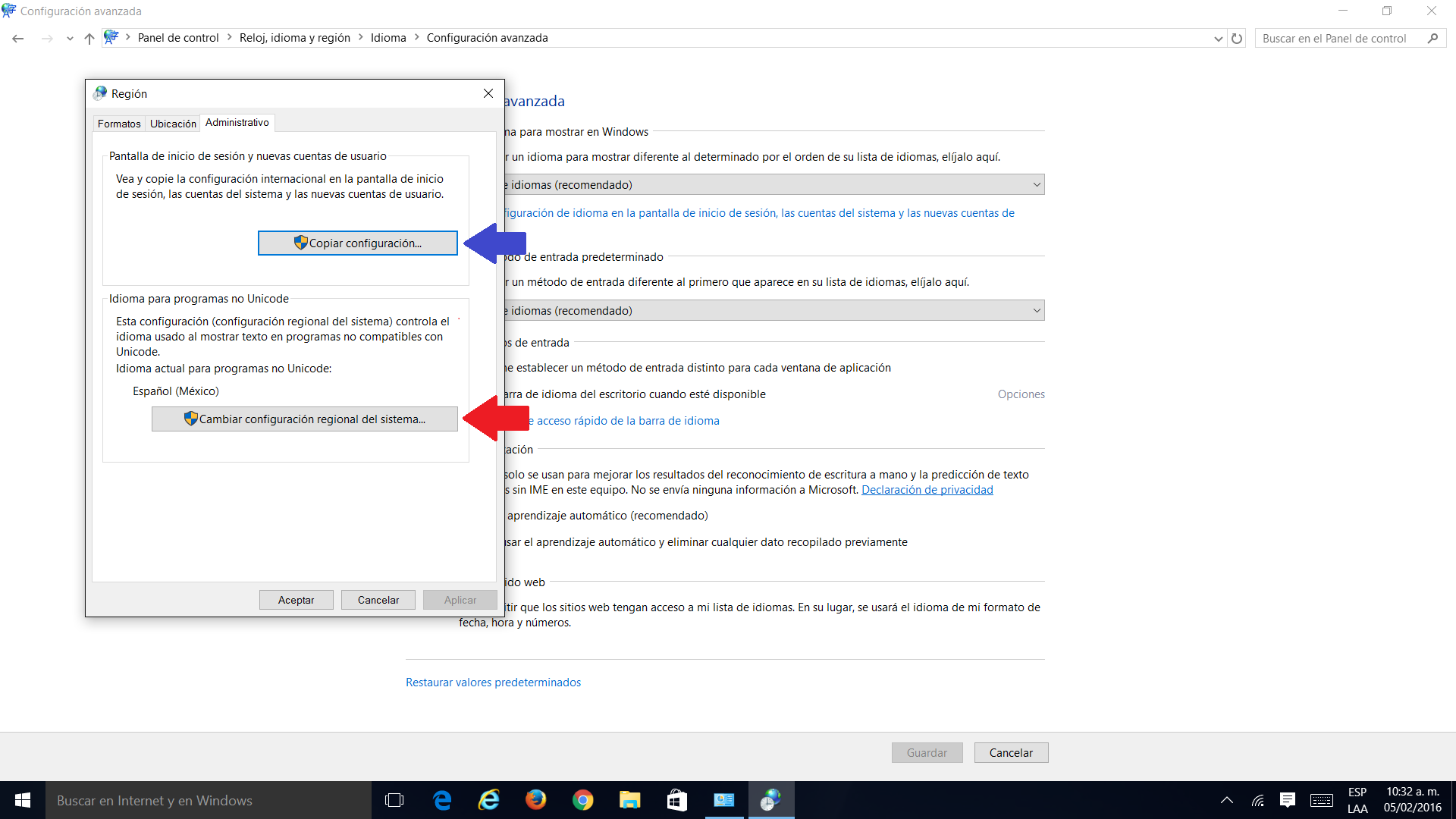Click the Task View taskbar icon

[x=394, y=800]
